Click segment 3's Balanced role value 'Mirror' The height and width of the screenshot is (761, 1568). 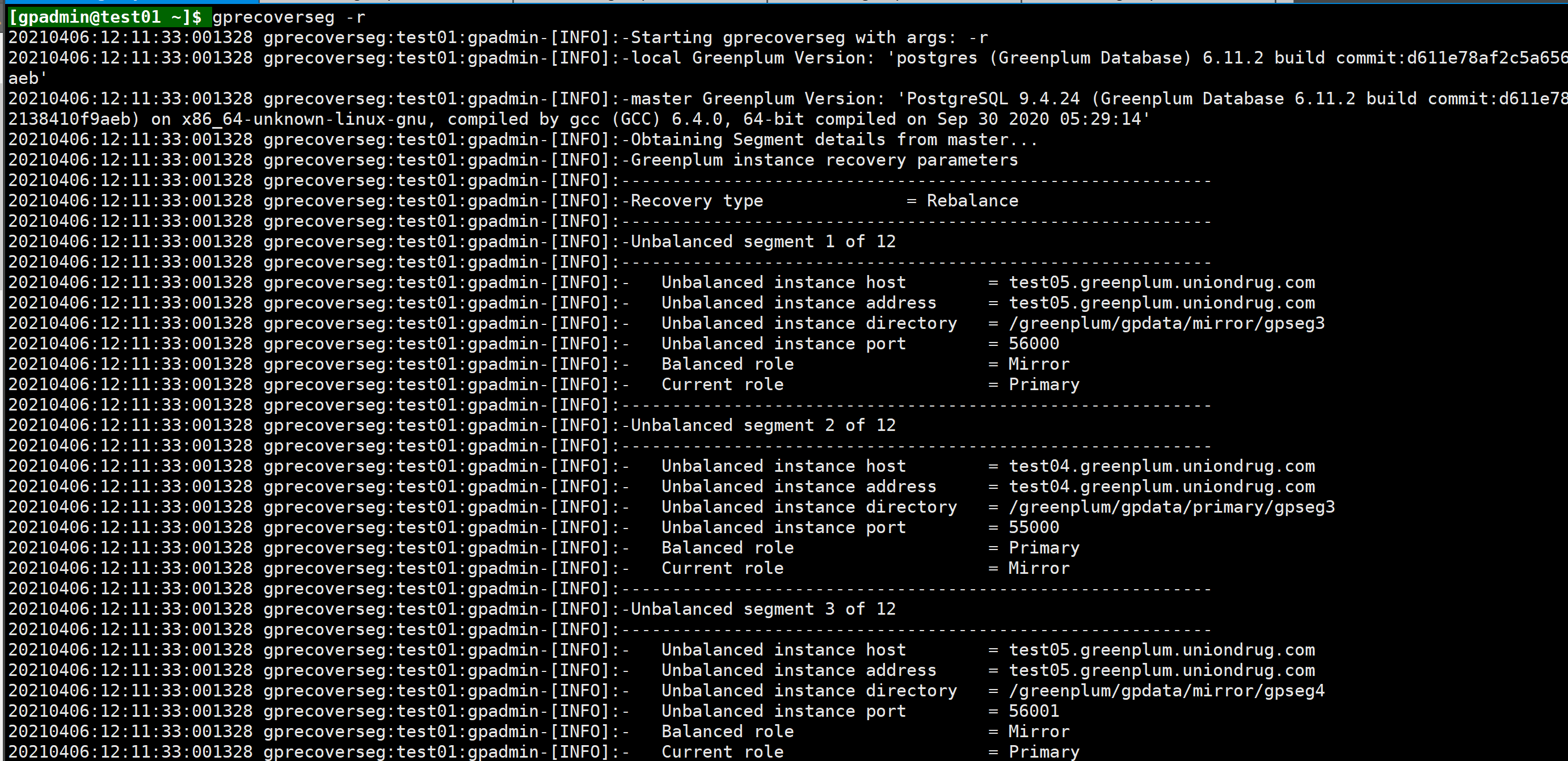click(1039, 731)
